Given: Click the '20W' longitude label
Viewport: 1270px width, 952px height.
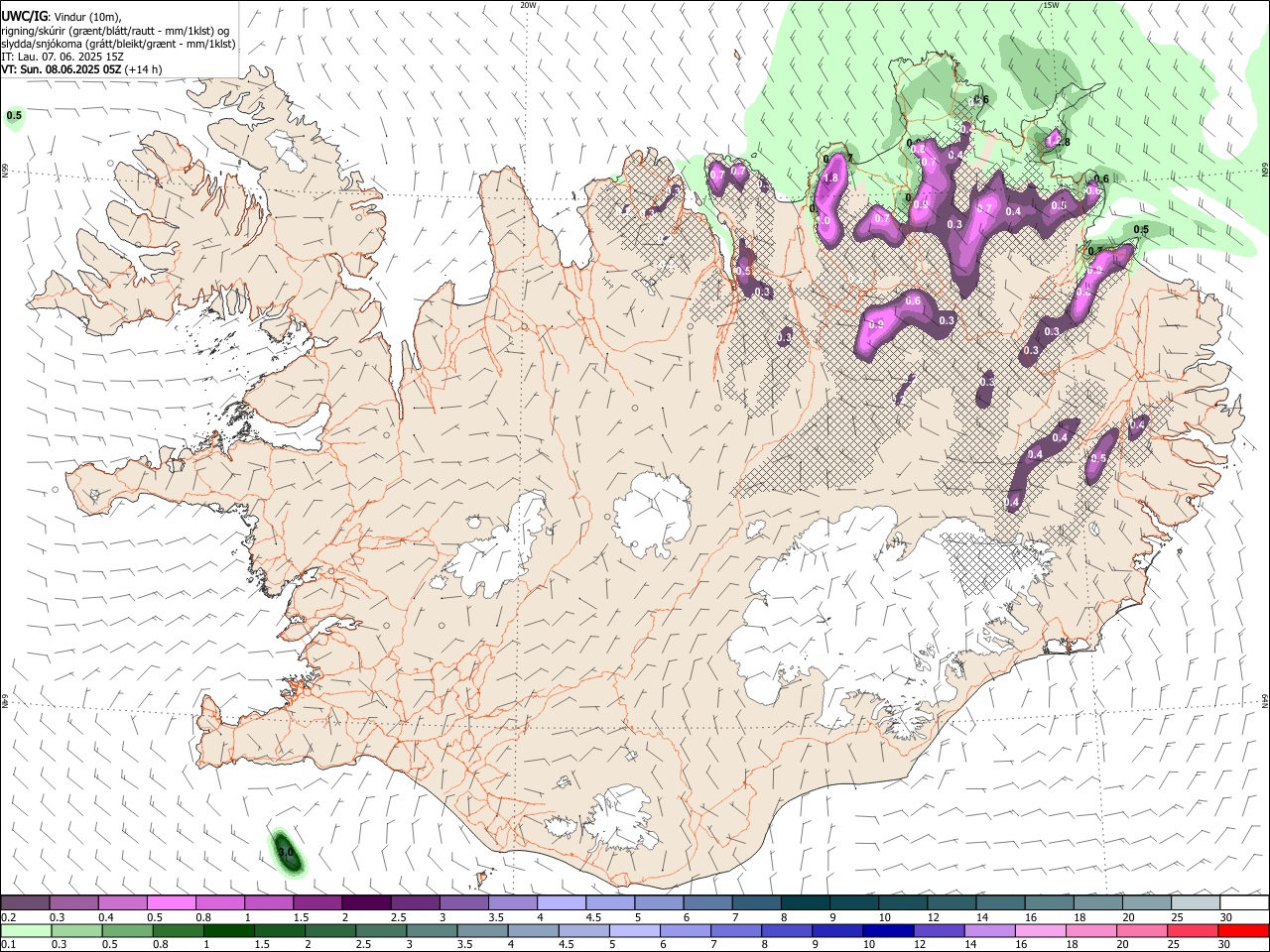Looking at the screenshot, I should 529,5.
